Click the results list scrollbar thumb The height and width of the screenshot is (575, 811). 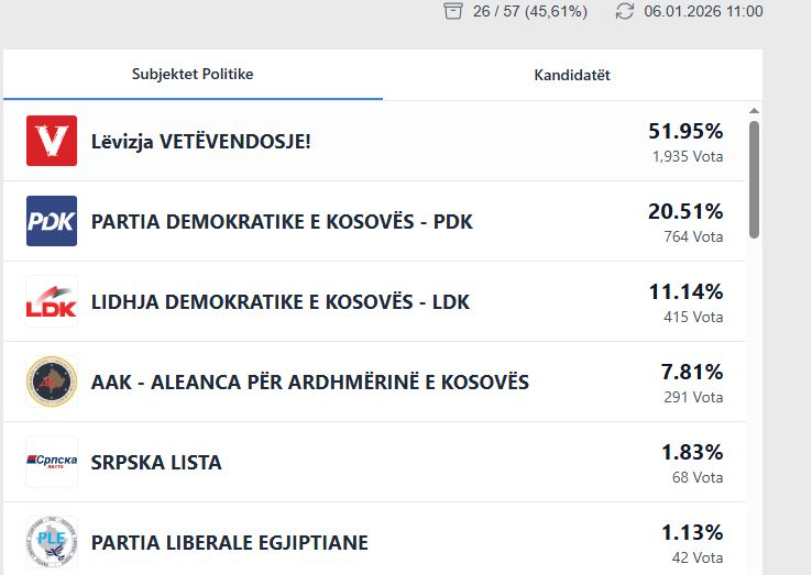(754, 180)
